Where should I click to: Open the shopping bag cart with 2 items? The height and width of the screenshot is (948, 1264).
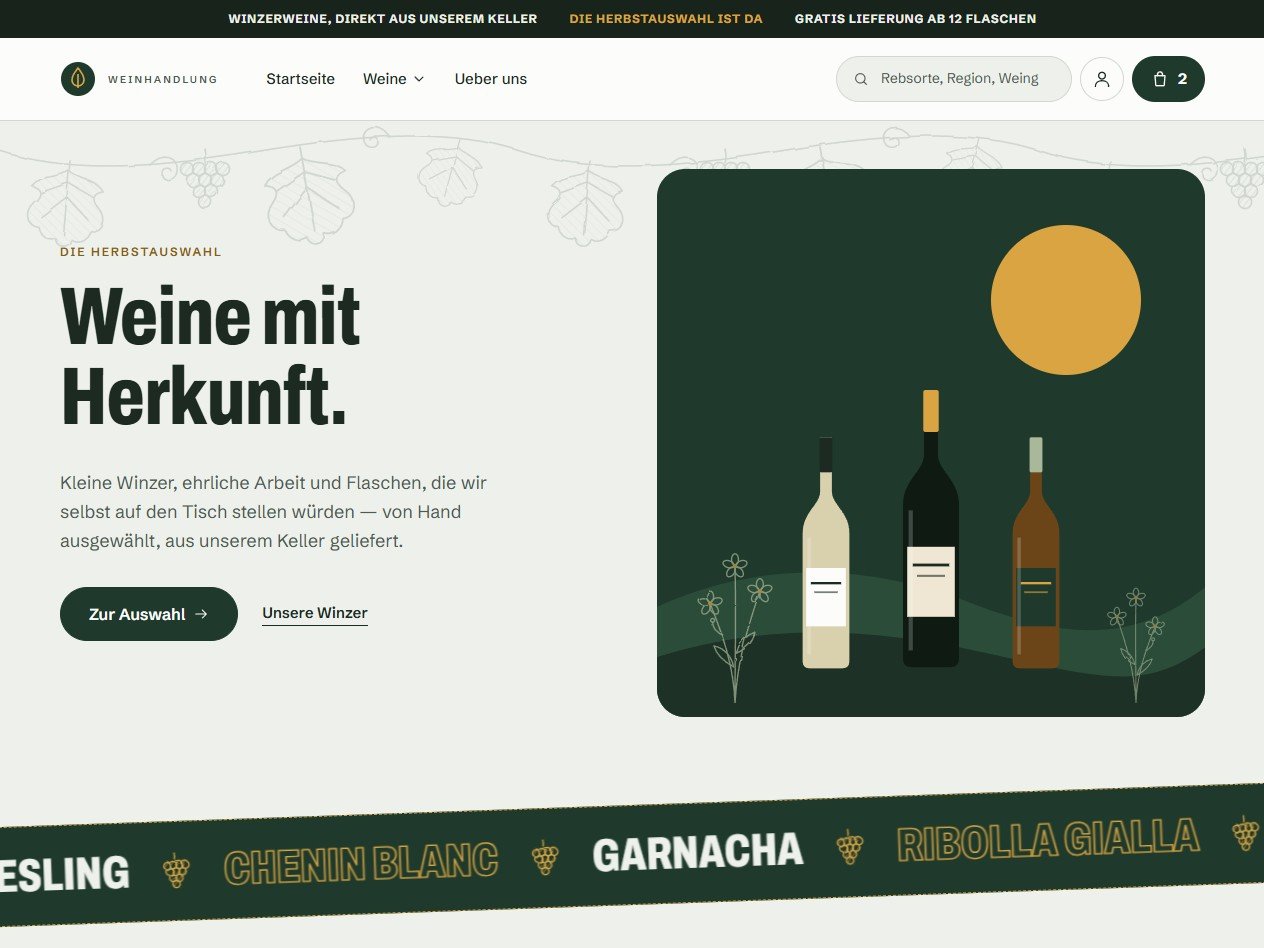point(1168,79)
